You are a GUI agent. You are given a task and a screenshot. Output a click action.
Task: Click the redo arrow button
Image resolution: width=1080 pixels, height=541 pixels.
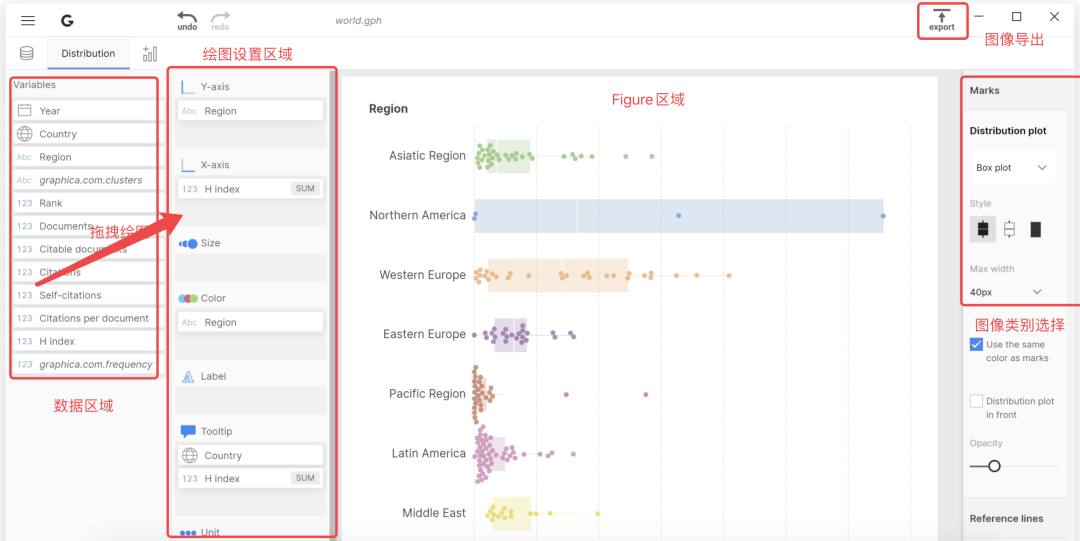tap(220, 20)
